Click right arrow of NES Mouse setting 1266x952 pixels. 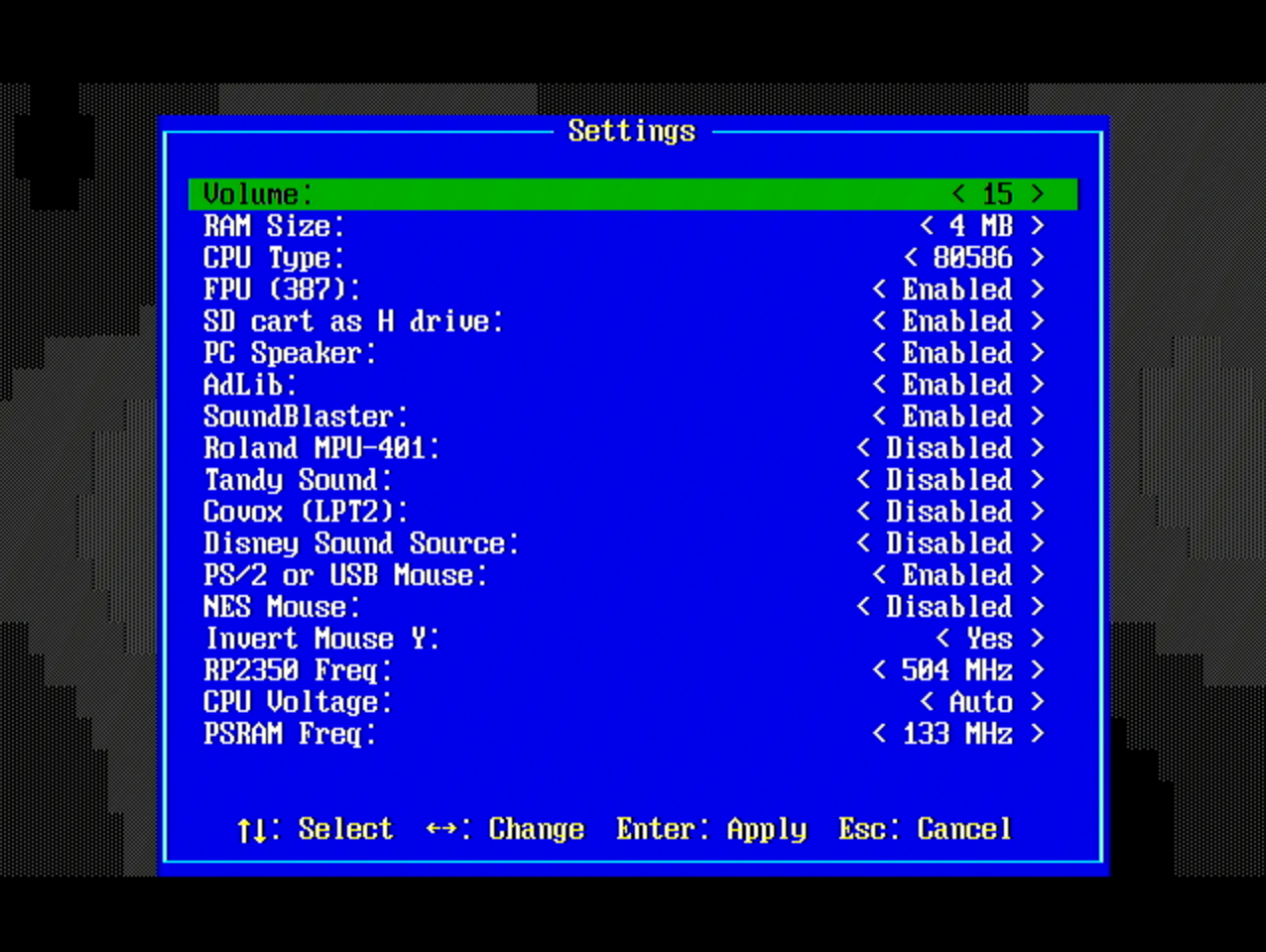click(x=1037, y=607)
